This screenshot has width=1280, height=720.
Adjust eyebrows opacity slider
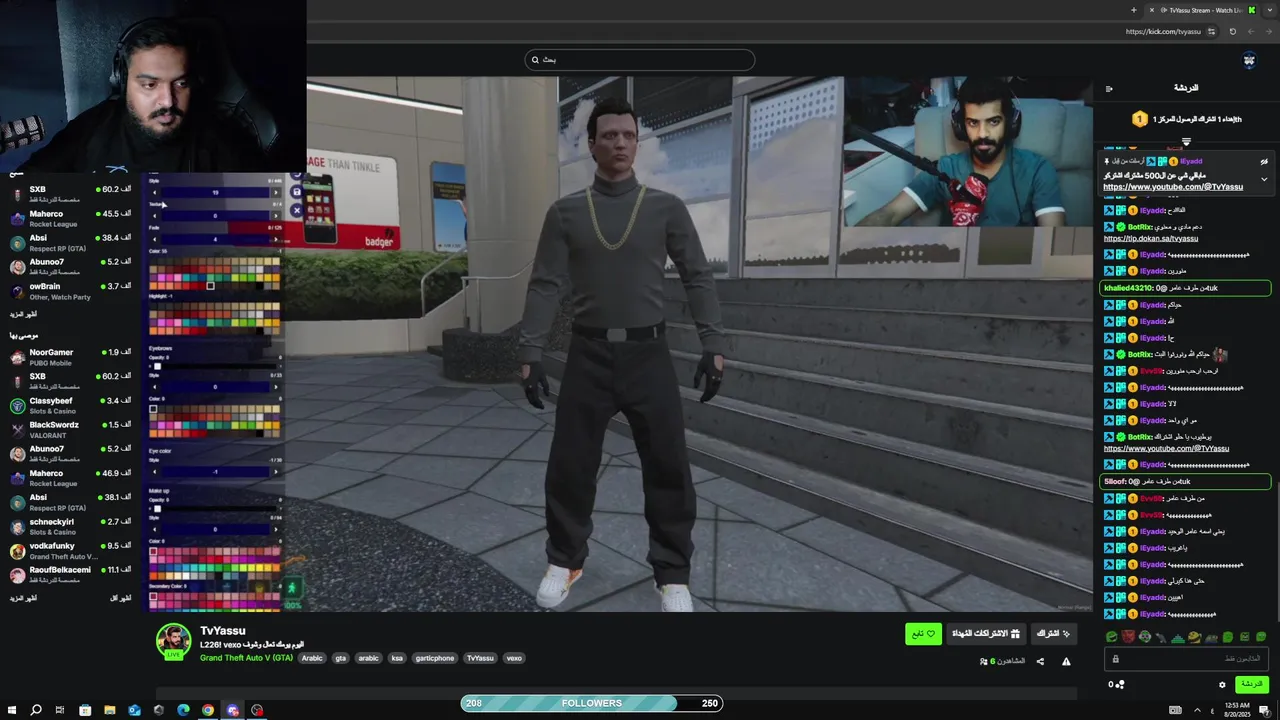click(x=215, y=367)
